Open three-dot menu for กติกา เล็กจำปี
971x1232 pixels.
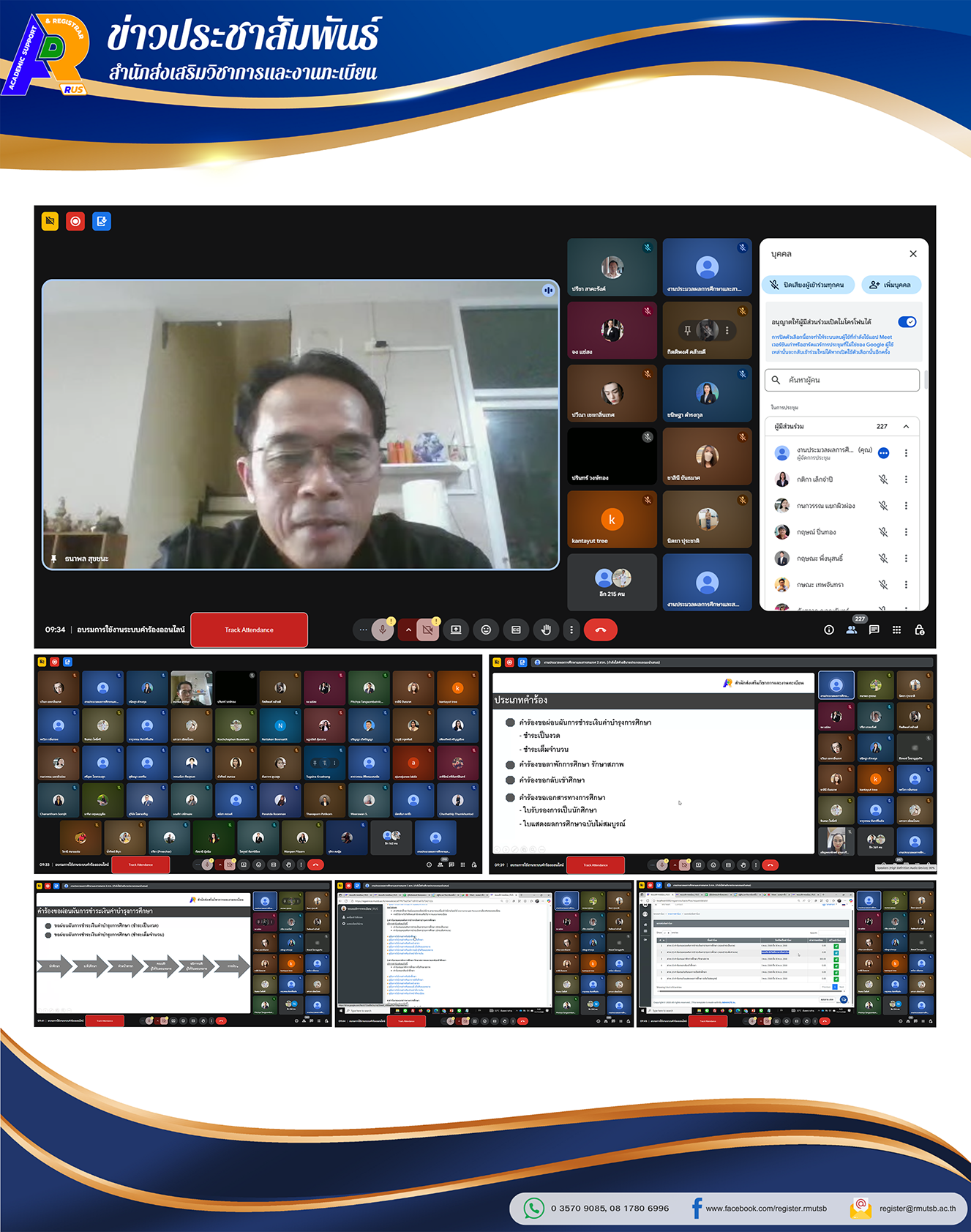[x=906, y=479]
